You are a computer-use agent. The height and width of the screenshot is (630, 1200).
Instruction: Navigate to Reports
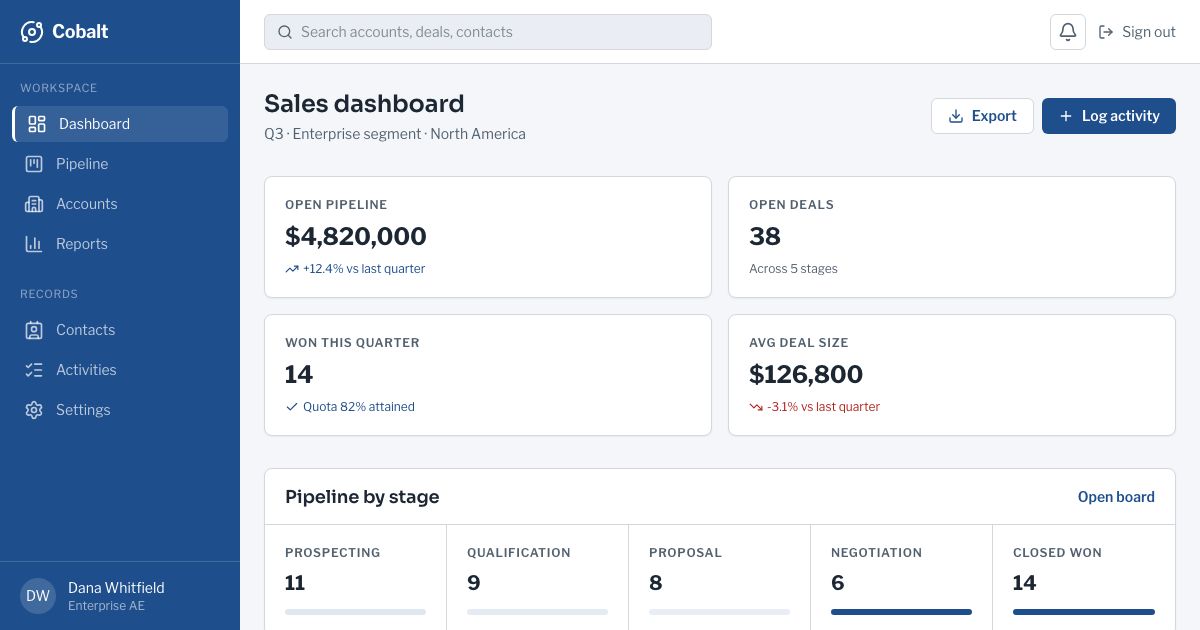pyautogui.click(x=120, y=244)
